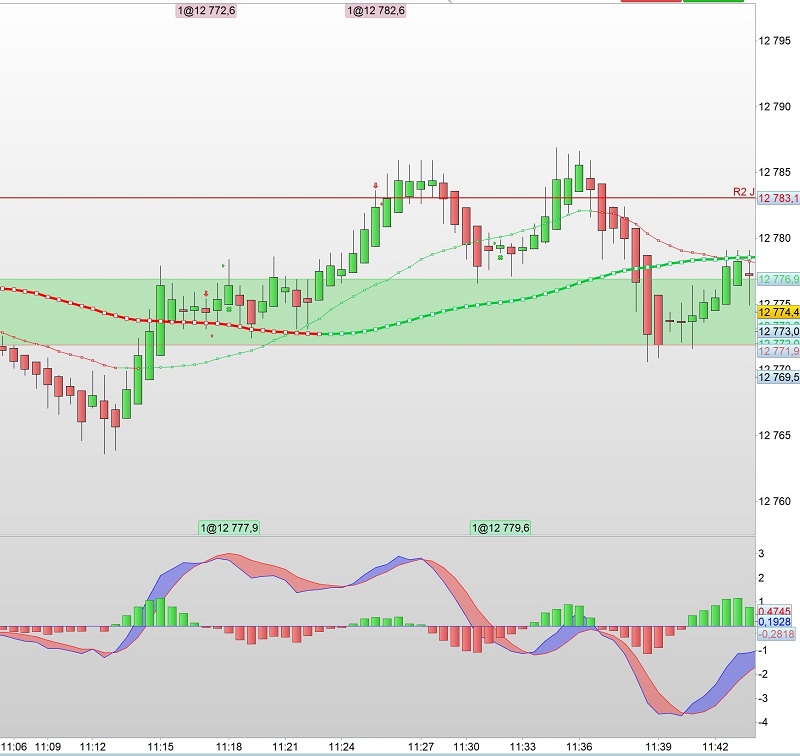This screenshot has height=756, width=800.
Task: Click the -4 indicator scale label
Action: 763,722
